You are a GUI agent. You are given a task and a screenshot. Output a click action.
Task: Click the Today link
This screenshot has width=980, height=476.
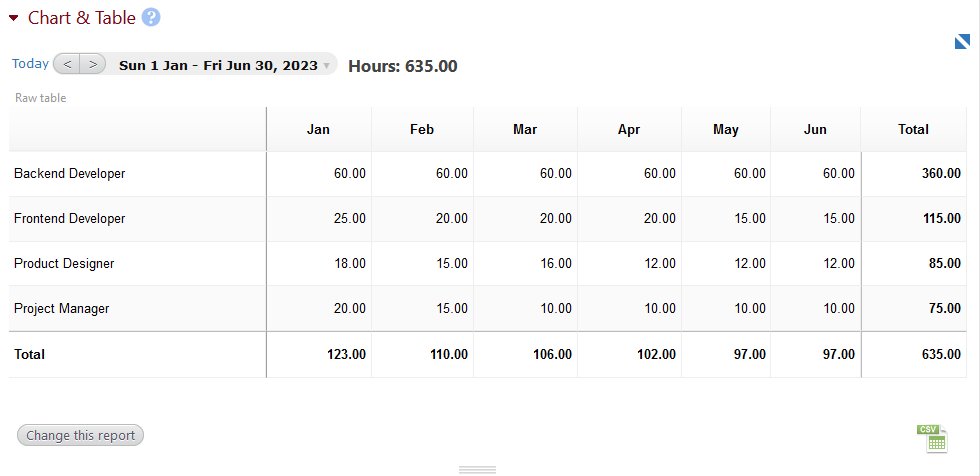(30, 64)
